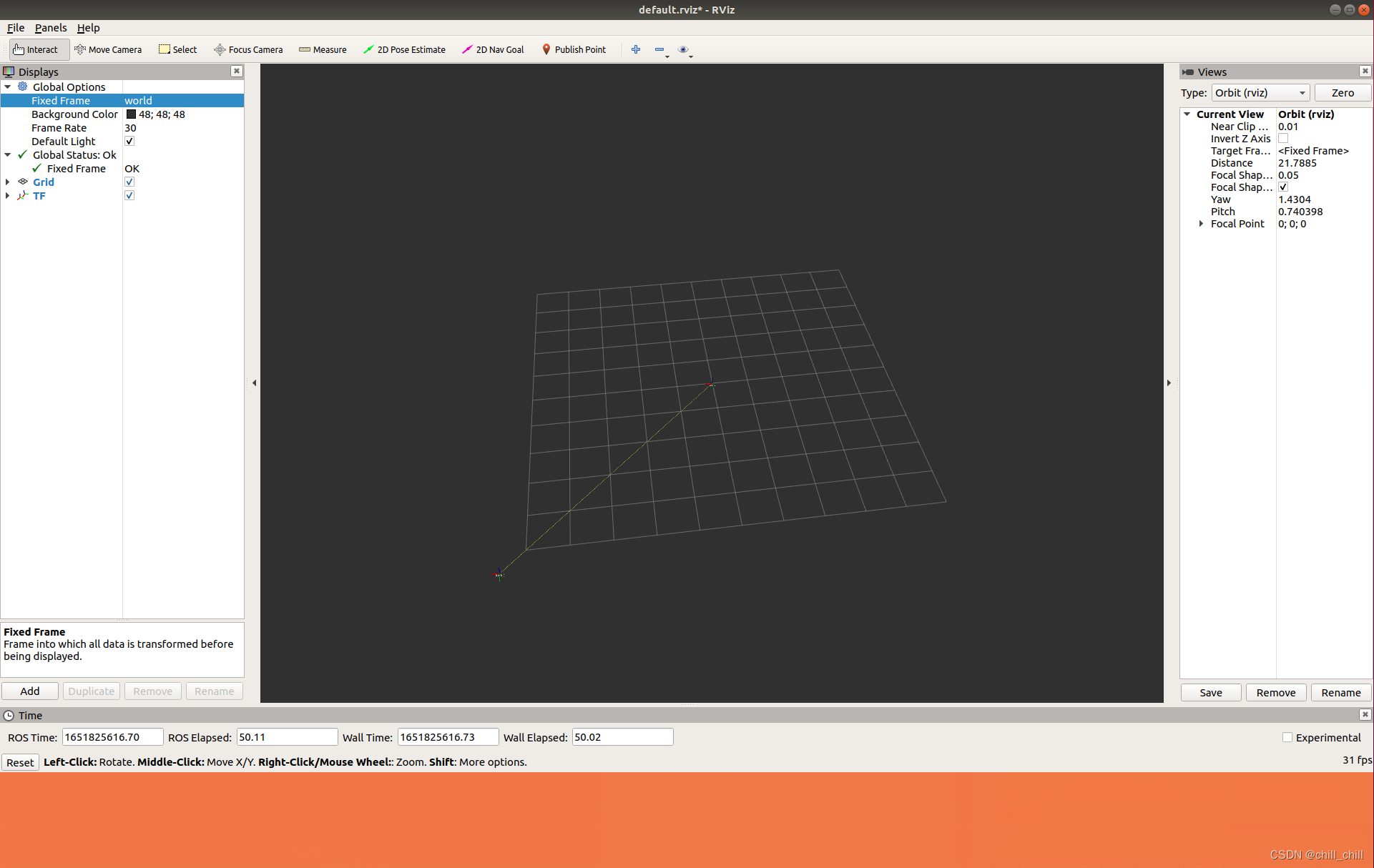Expand the Focal Point property
Viewport: 1374px width, 868px height.
[1201, 224]
